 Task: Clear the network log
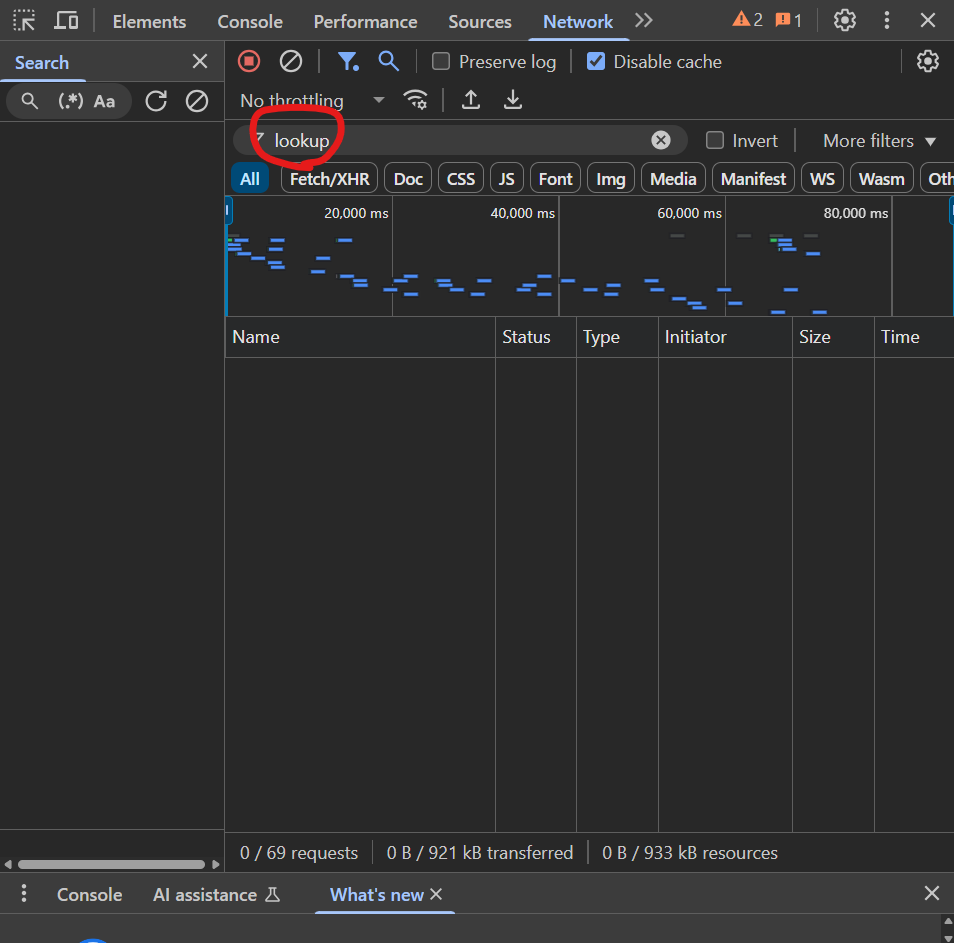click(291, 61)
